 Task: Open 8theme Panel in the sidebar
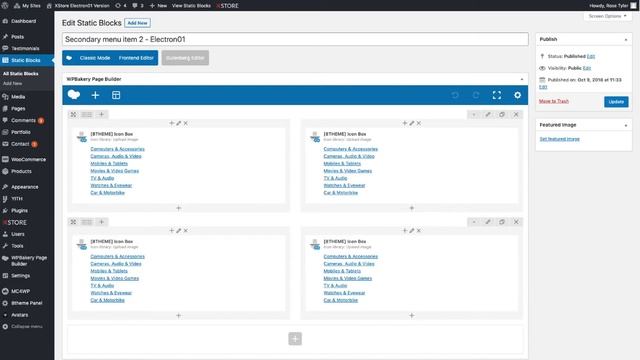(27, 303)
